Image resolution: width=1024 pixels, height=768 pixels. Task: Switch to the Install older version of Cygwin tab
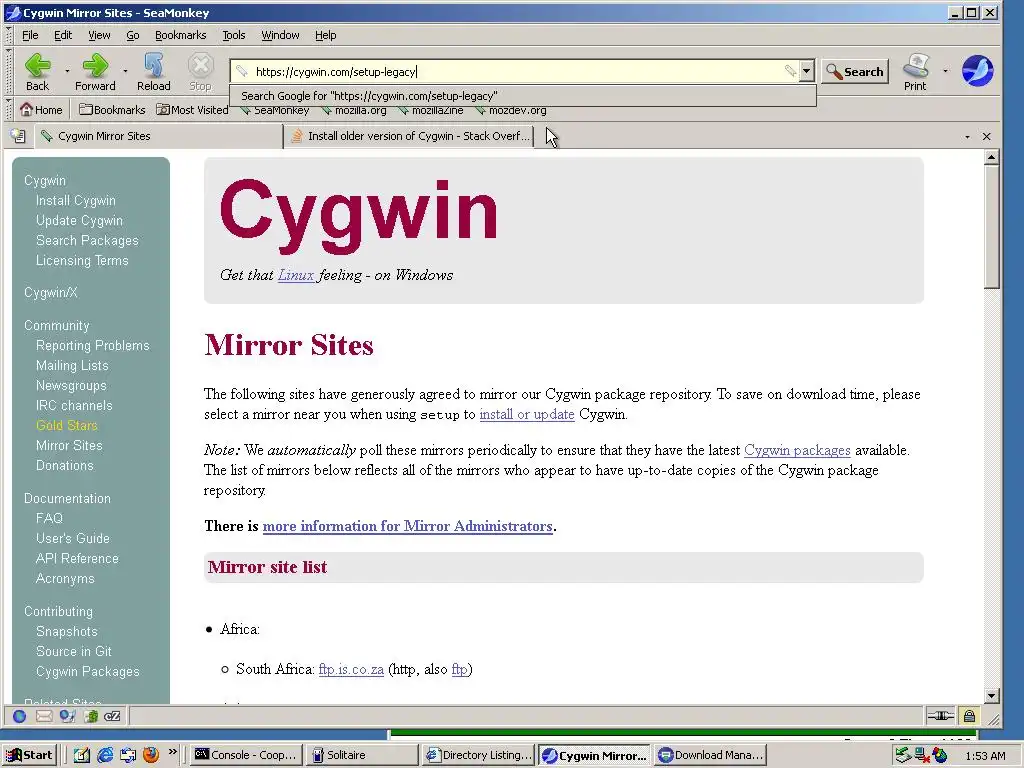click(409, 136)
